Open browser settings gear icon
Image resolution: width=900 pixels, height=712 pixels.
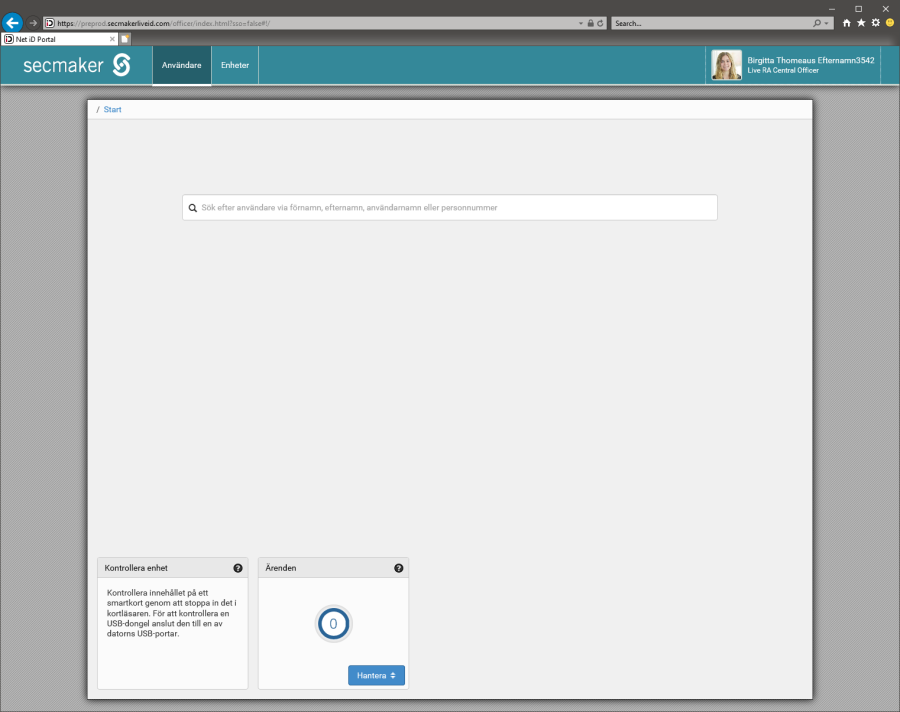[x=875, y=22]
